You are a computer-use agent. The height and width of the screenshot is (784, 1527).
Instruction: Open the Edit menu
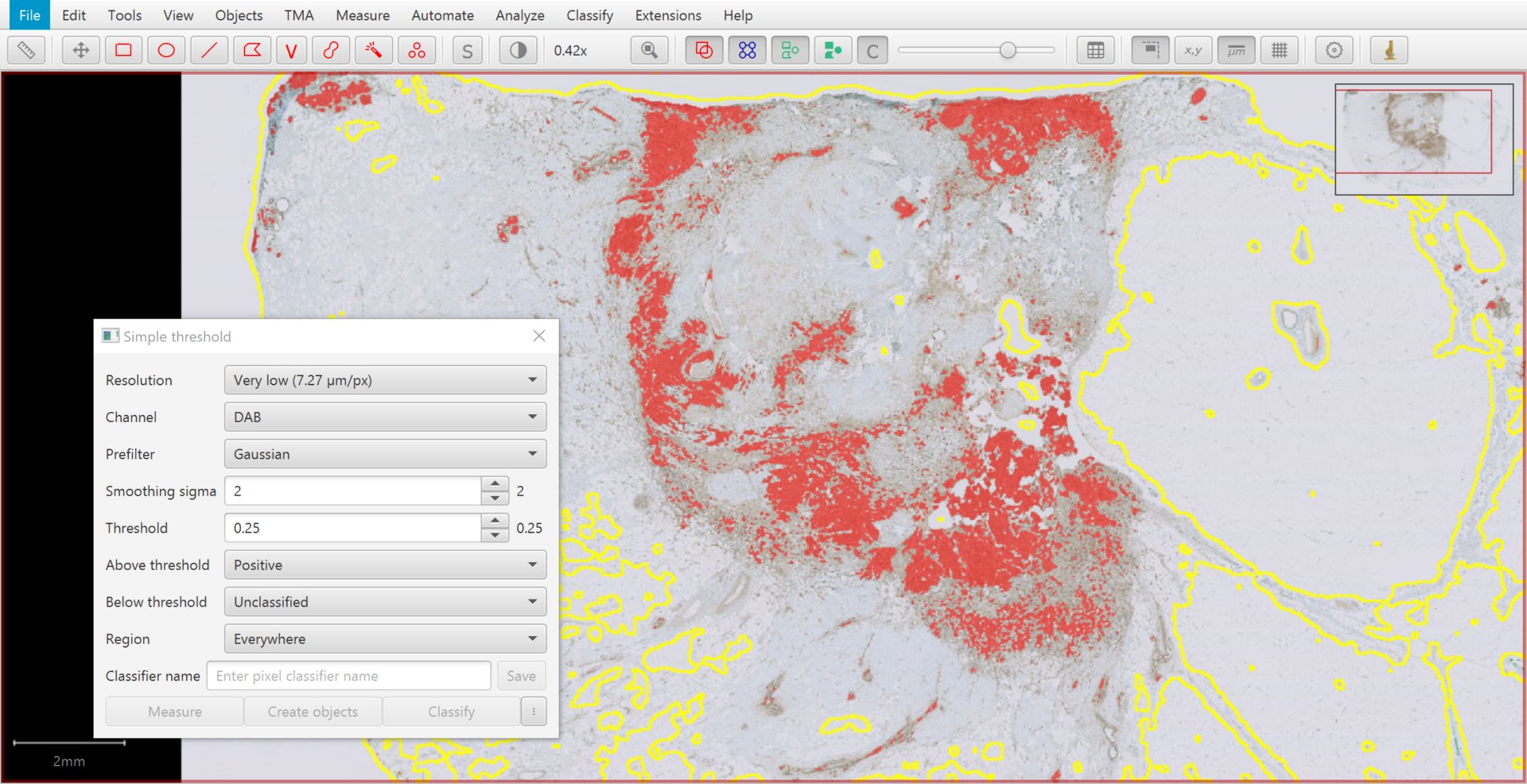pyautogui.click(x=74, y=15)
